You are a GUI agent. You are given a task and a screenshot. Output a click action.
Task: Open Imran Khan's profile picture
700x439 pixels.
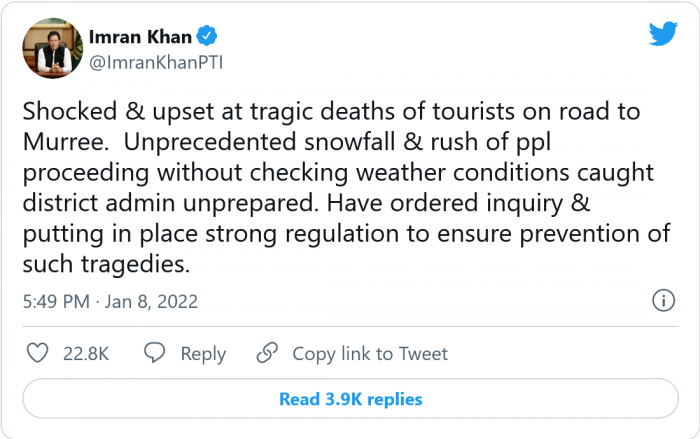(47, 49)
